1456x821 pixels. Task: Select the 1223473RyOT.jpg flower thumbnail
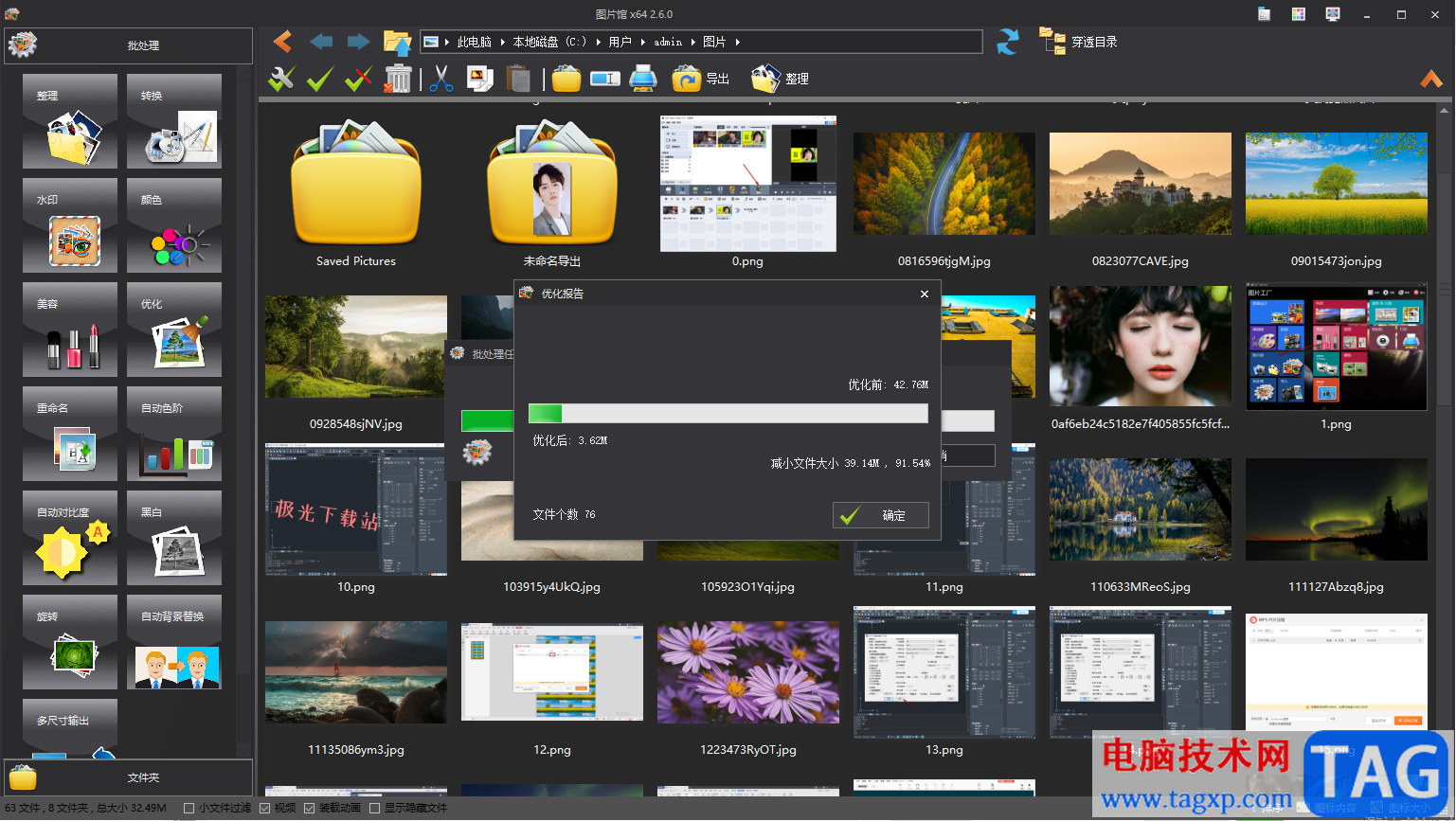(748, 672)
